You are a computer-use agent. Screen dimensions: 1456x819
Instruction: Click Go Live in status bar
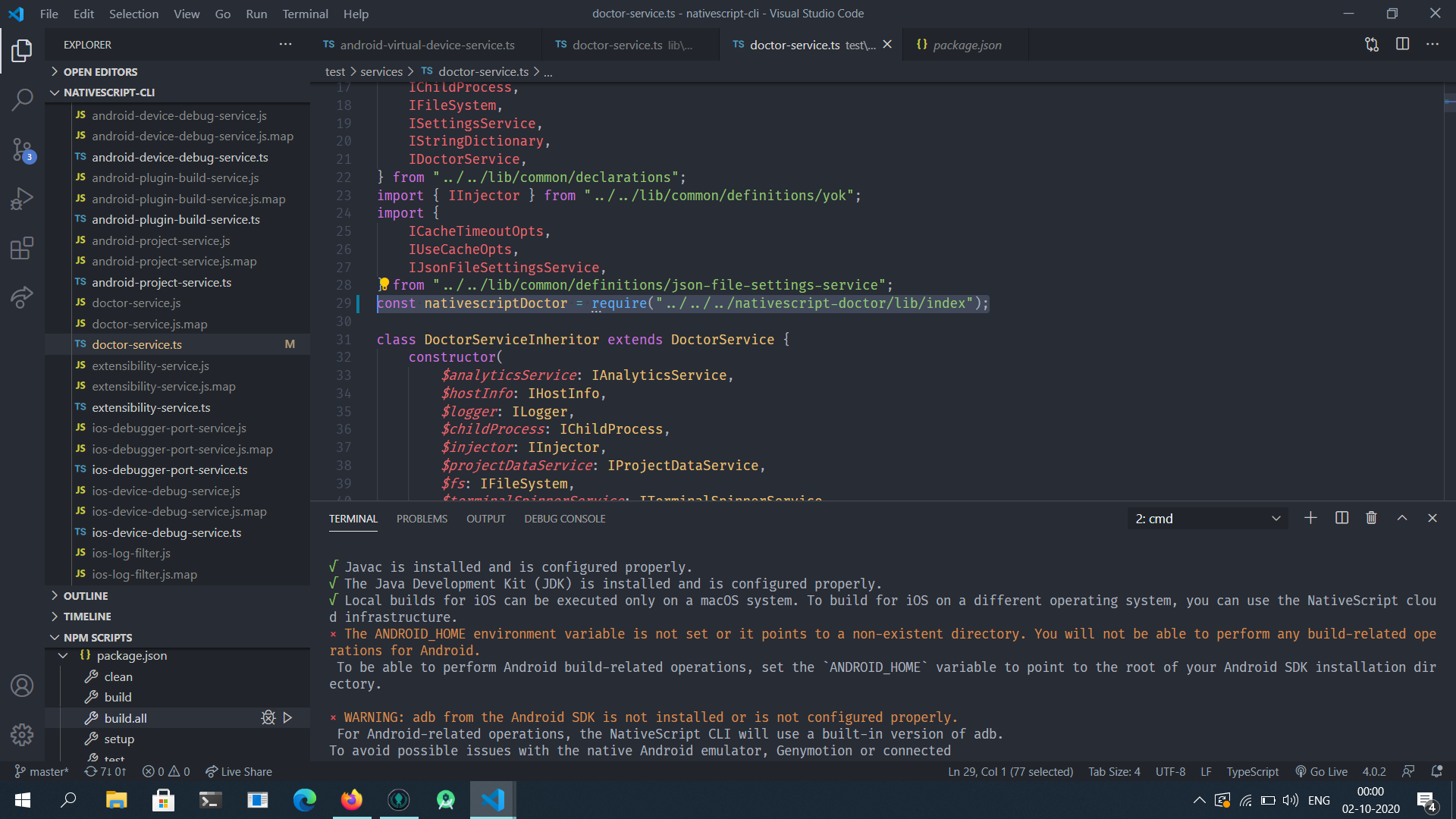[x=1321, y=771]
